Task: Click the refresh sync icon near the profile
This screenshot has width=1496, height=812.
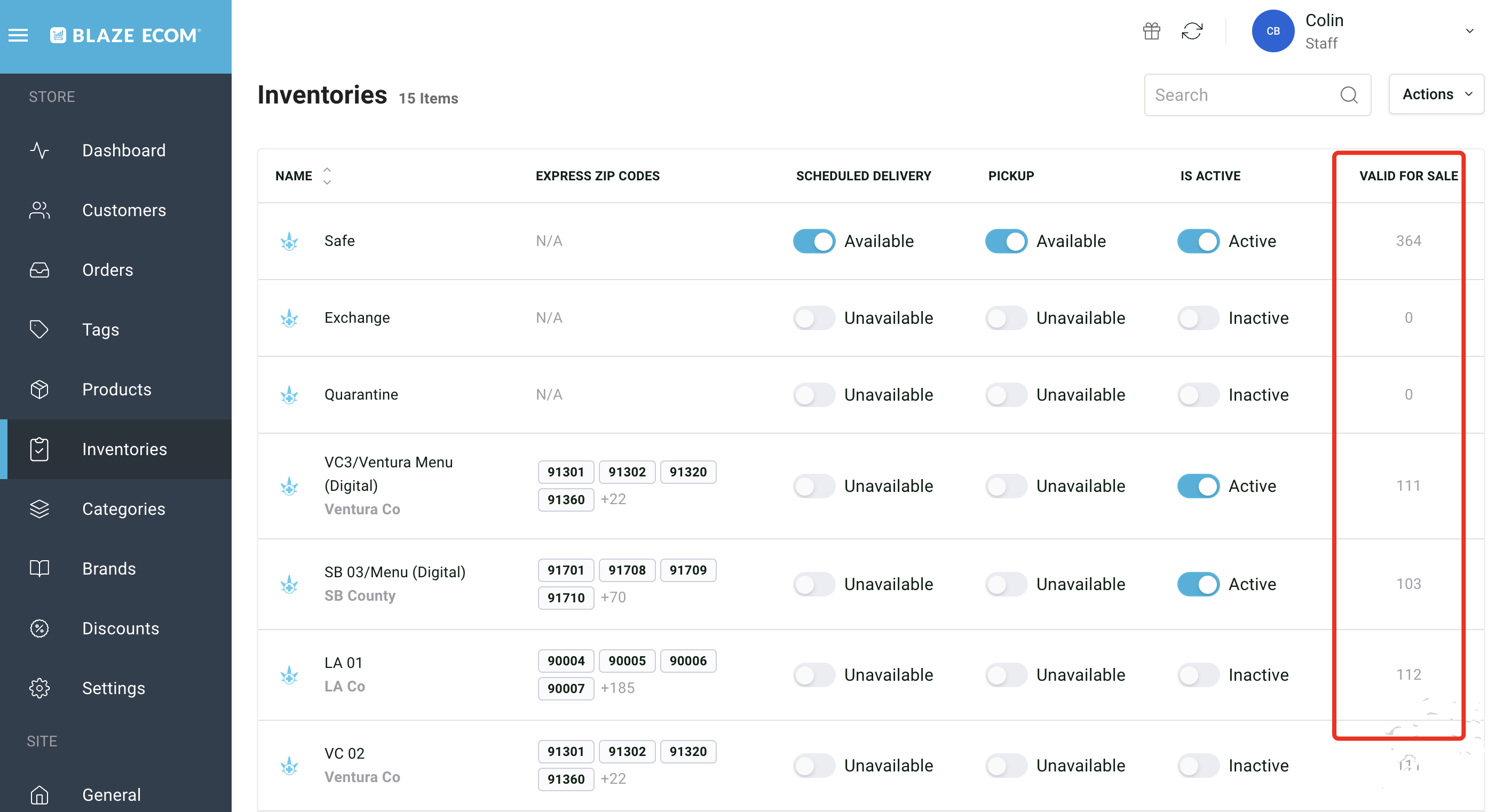Action: pyautogui.click(x=1193, y=31)
